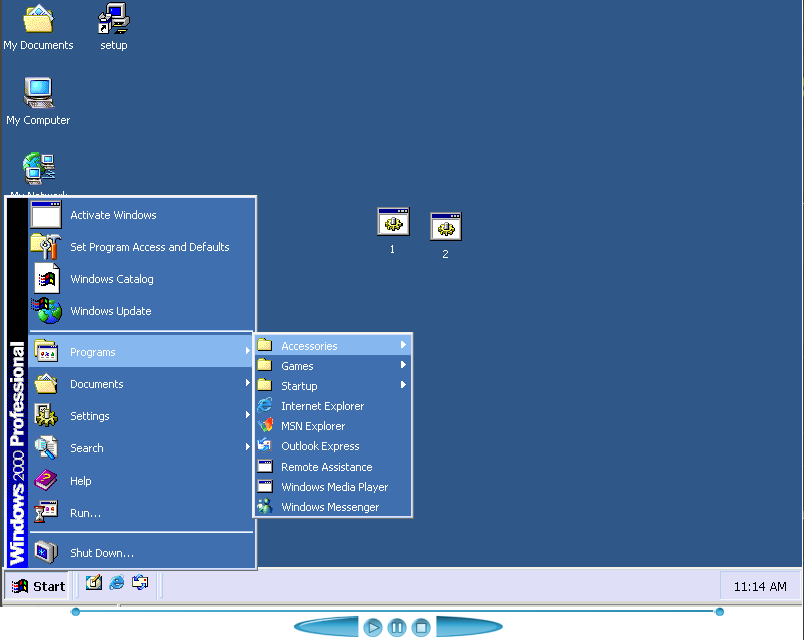Click the taskbar clock 11:14 AM

click(760, 586)
